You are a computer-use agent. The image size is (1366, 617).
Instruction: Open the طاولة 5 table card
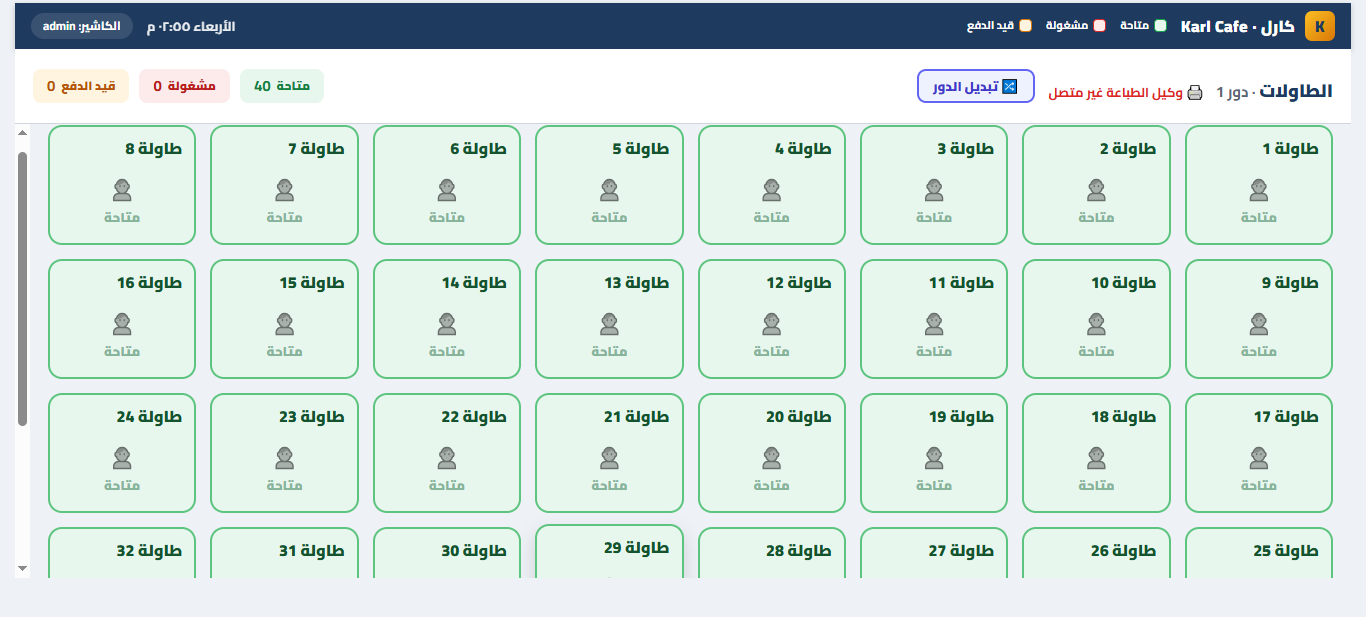click(x=609, y=185)
